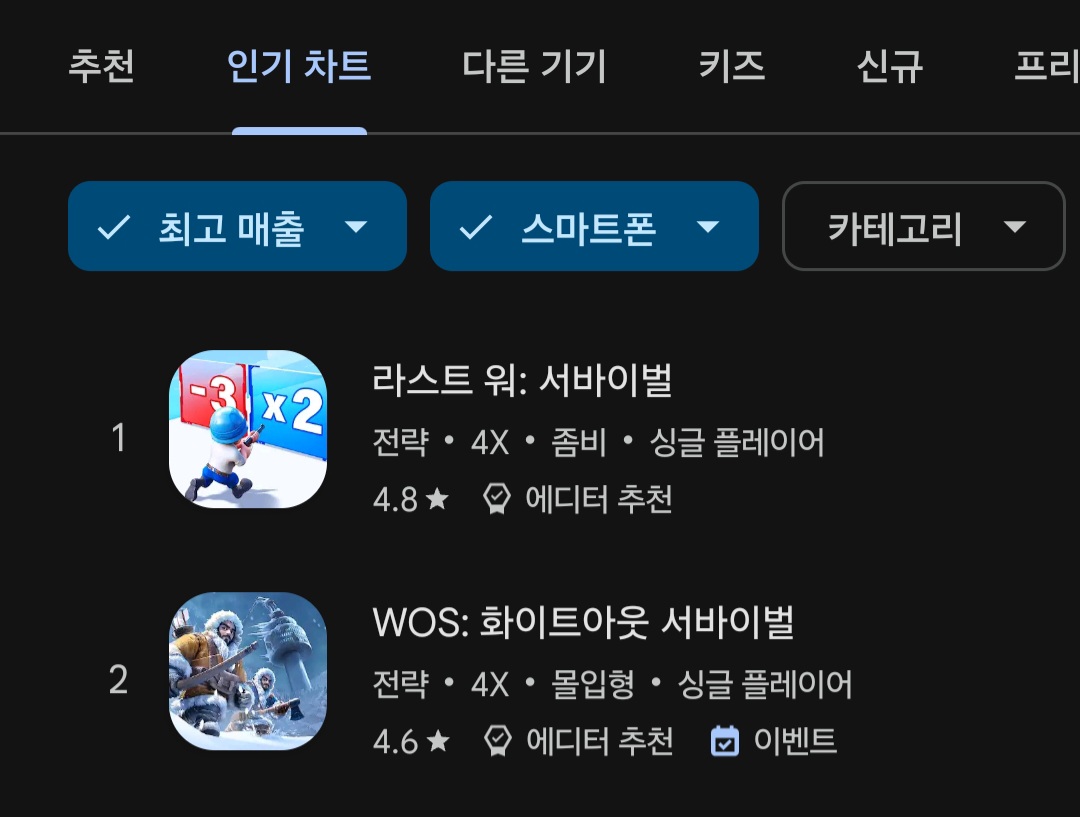
Task: Expand the 최고 매출 dropdown arrow
Action: coord(356,227)
